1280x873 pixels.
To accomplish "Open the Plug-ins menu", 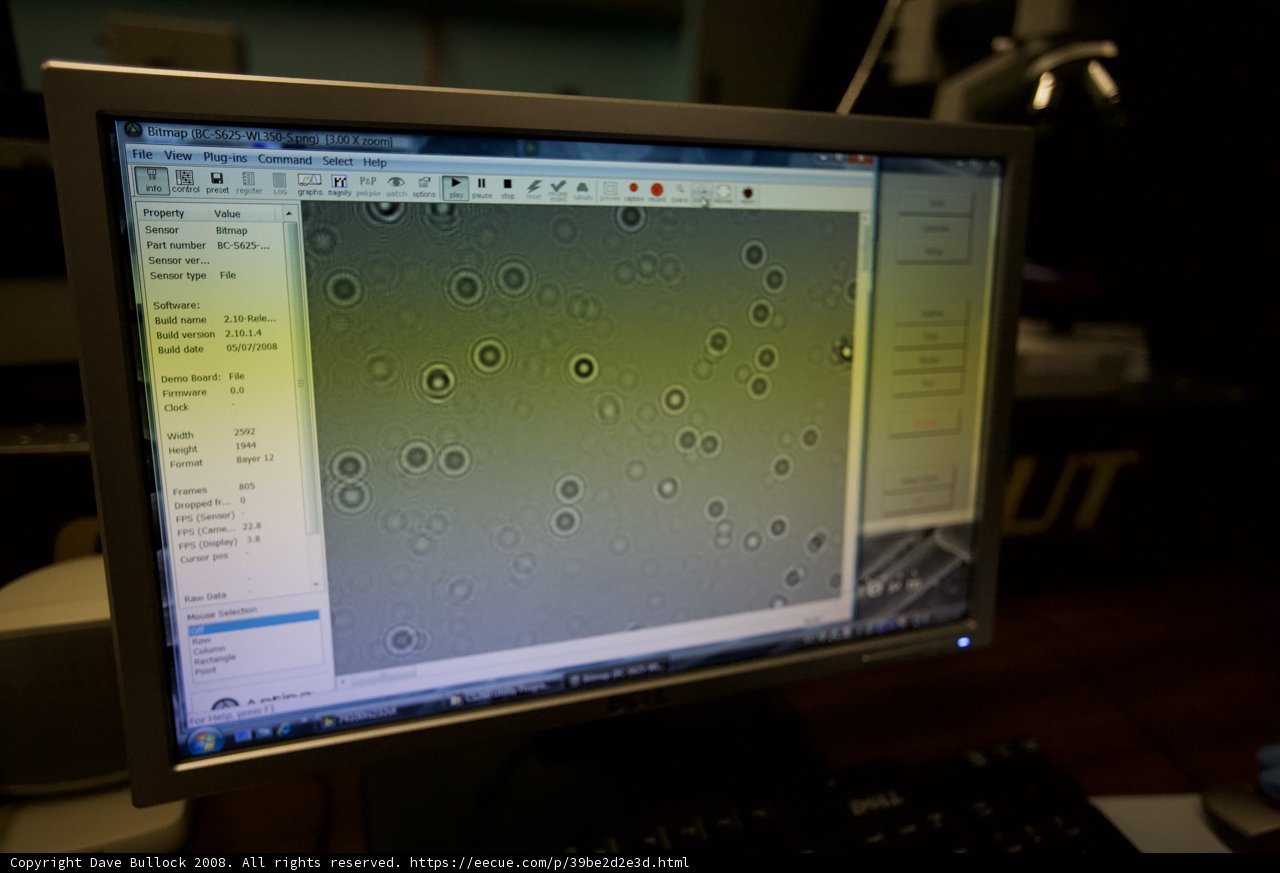I will click(225, 157).
